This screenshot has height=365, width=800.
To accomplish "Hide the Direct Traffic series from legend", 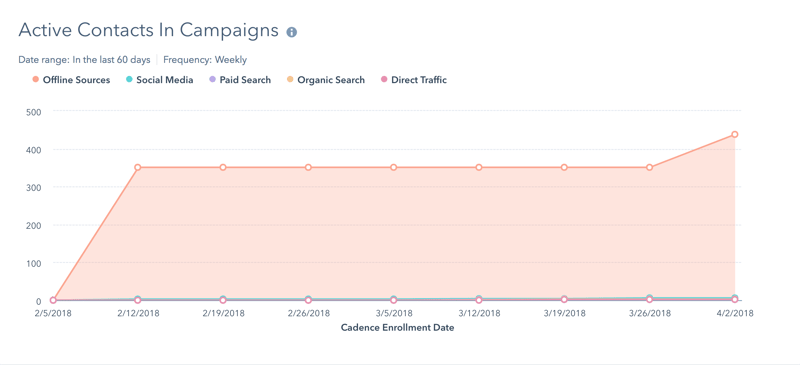I will click(414, 80).
